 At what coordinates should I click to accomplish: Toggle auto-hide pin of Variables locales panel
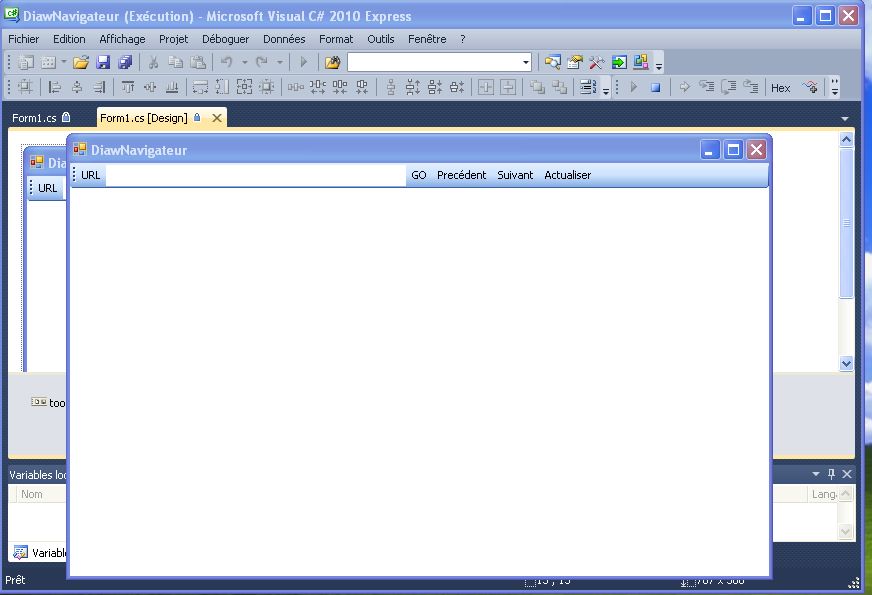pyautogui.click(x=831, y=474)
